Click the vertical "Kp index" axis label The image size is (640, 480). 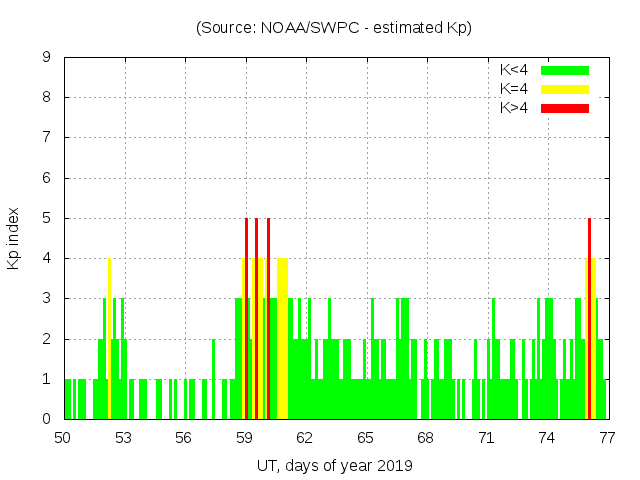14,238
